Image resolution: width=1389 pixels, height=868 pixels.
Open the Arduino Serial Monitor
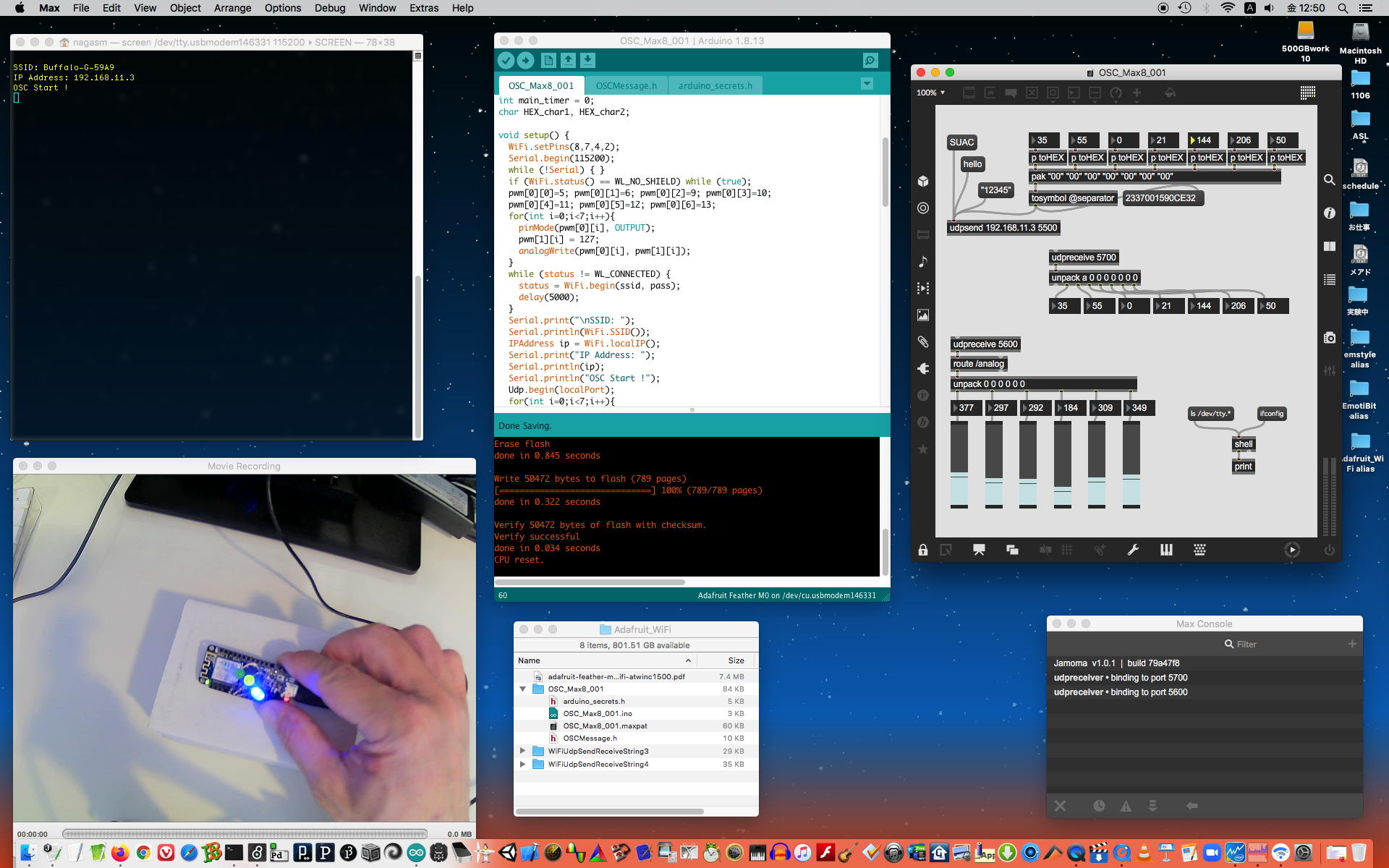click(x=870, y=61)
